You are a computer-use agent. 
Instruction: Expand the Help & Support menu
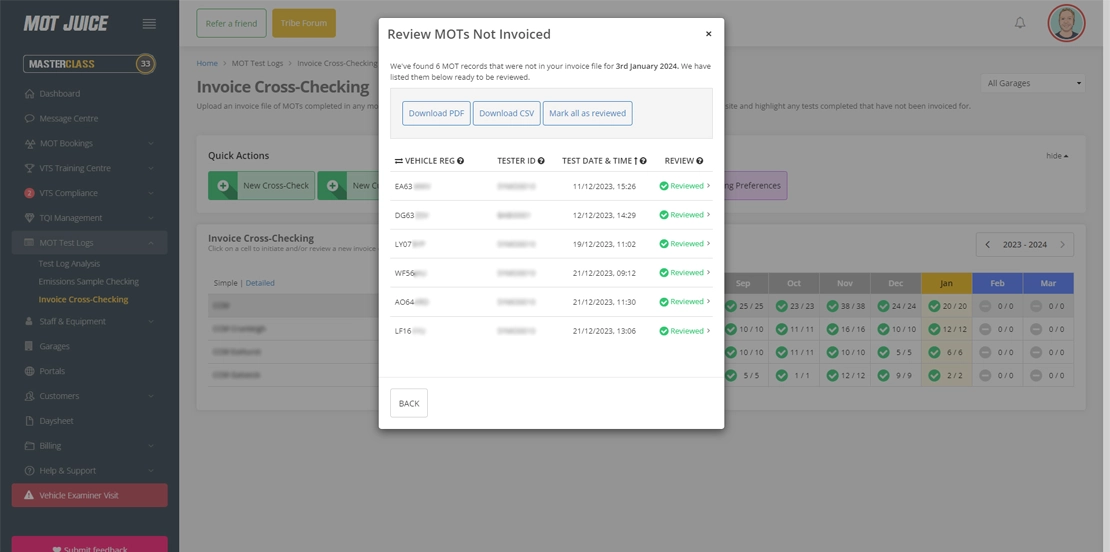89,471
